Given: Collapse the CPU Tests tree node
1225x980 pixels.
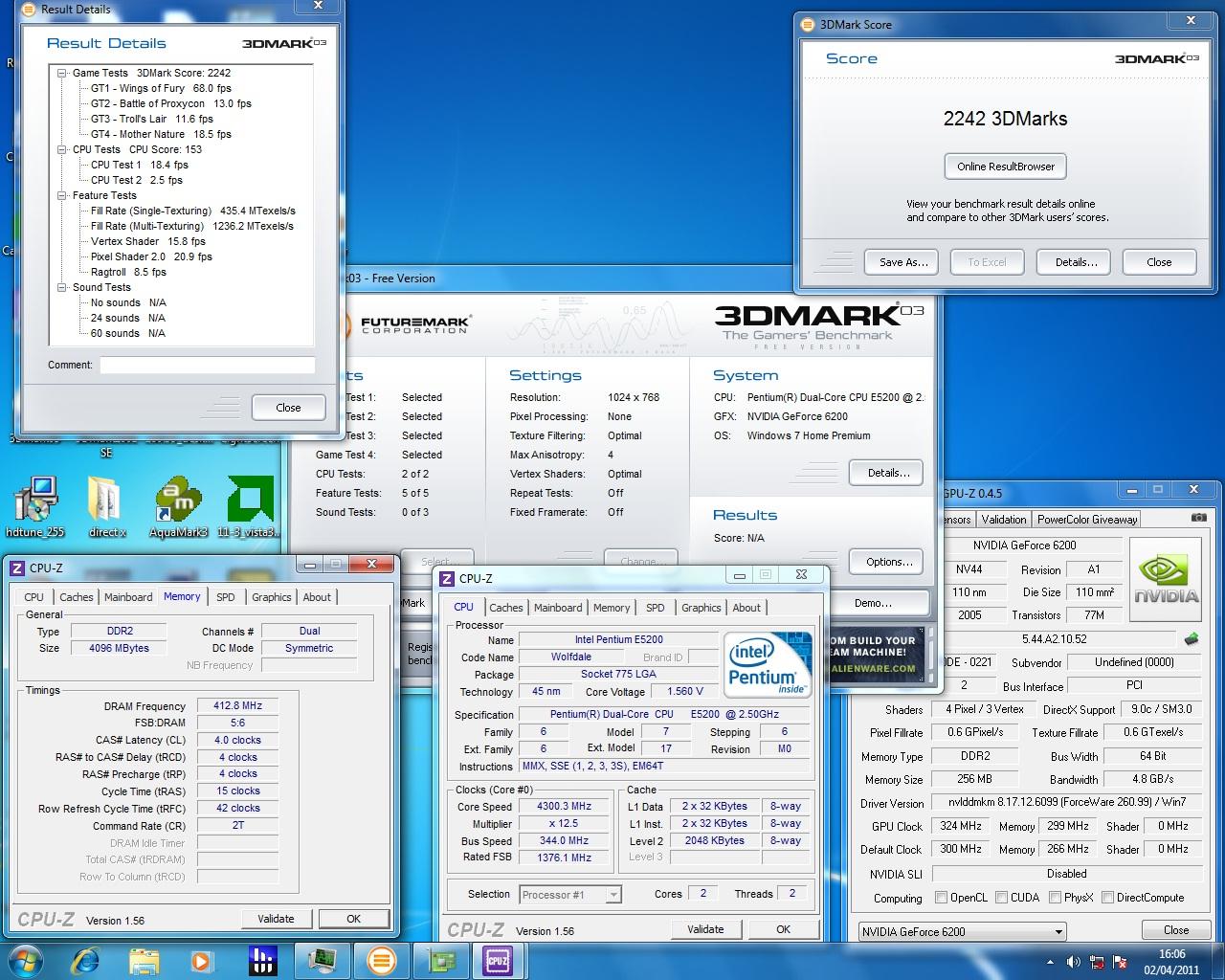Looking at the screenshot, I should [x=62, y=149].
